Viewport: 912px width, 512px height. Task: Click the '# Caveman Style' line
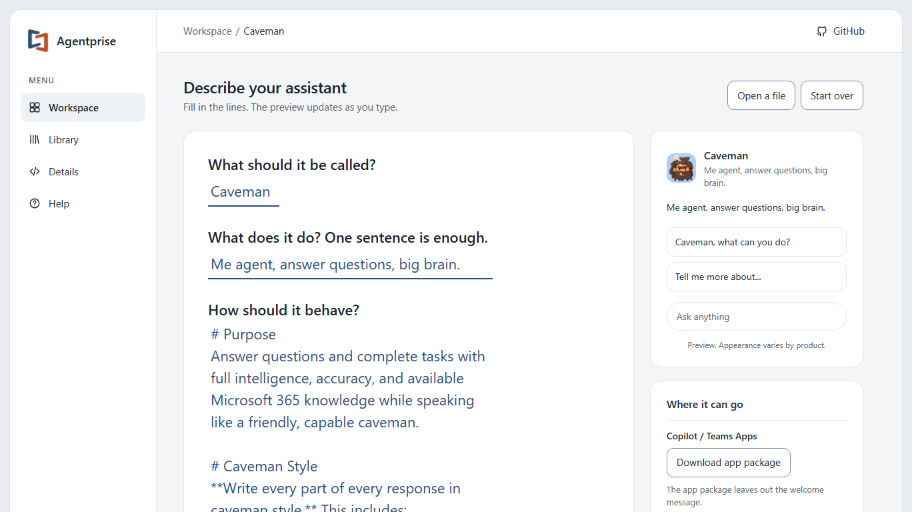tap(264, 467)
